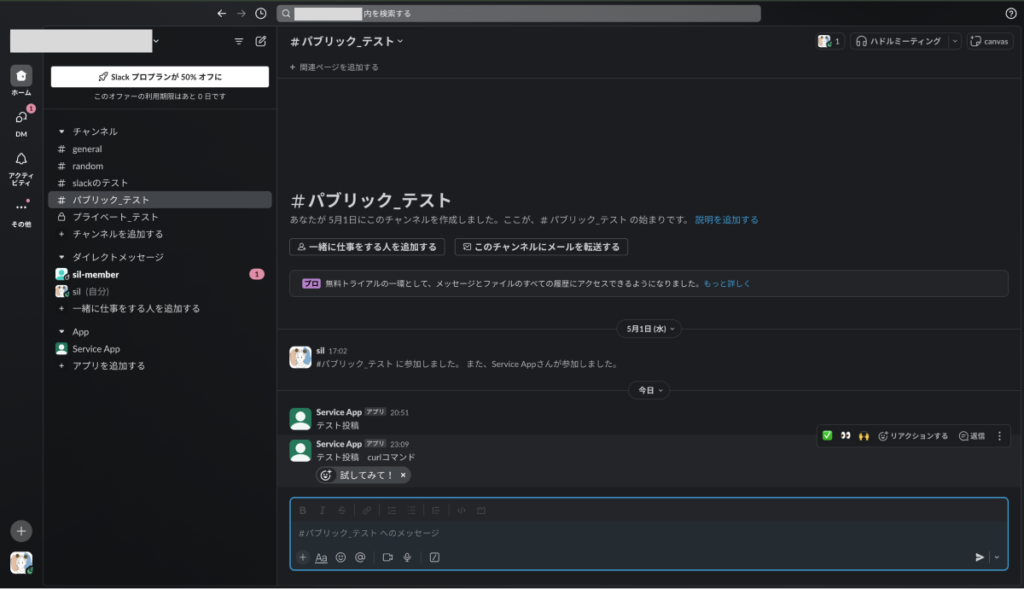This screenshot has width=1024, height=589.
Task: Select the general channel
Action: (x=87, y=149)
